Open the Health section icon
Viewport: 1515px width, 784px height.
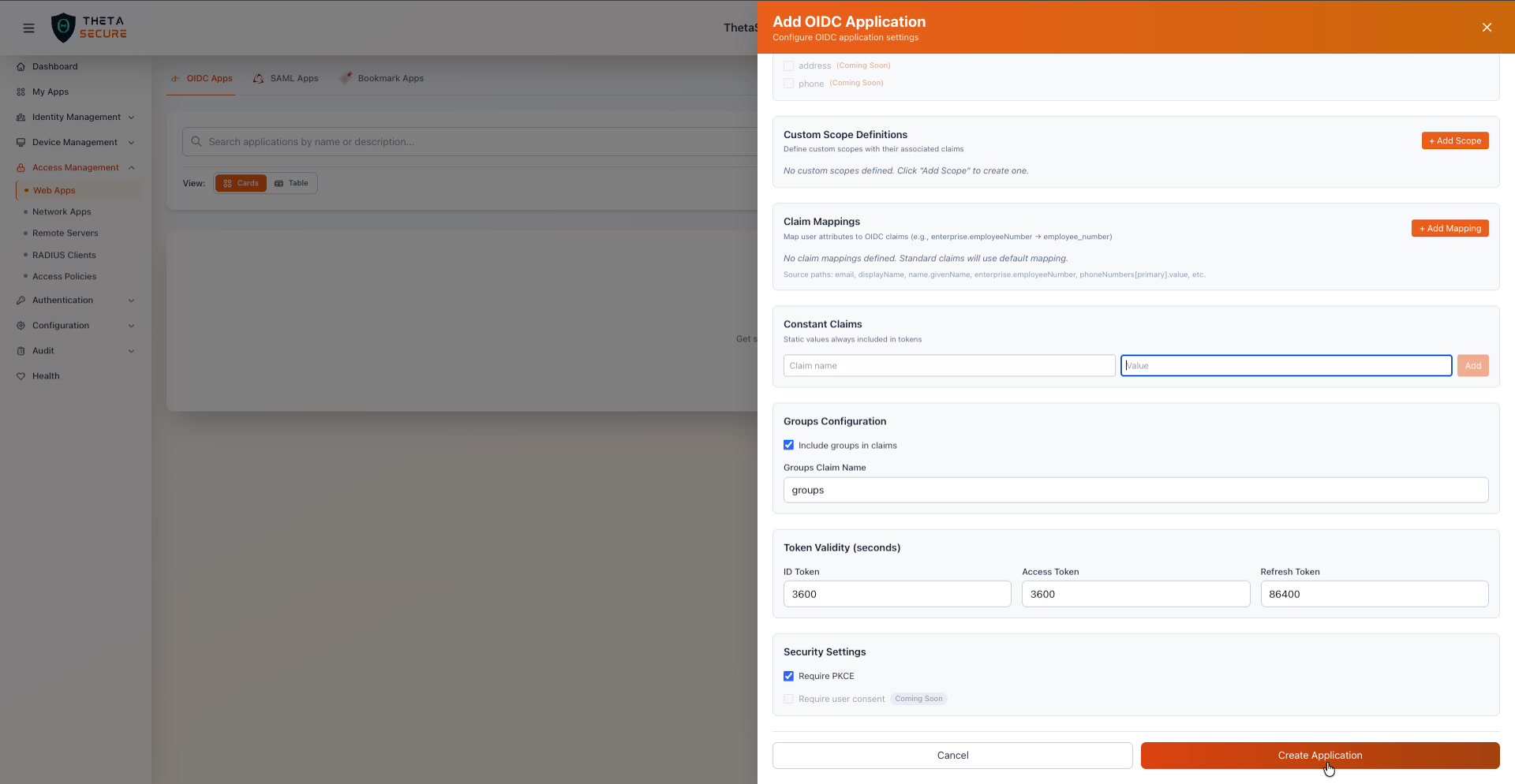tap(22, 376)
